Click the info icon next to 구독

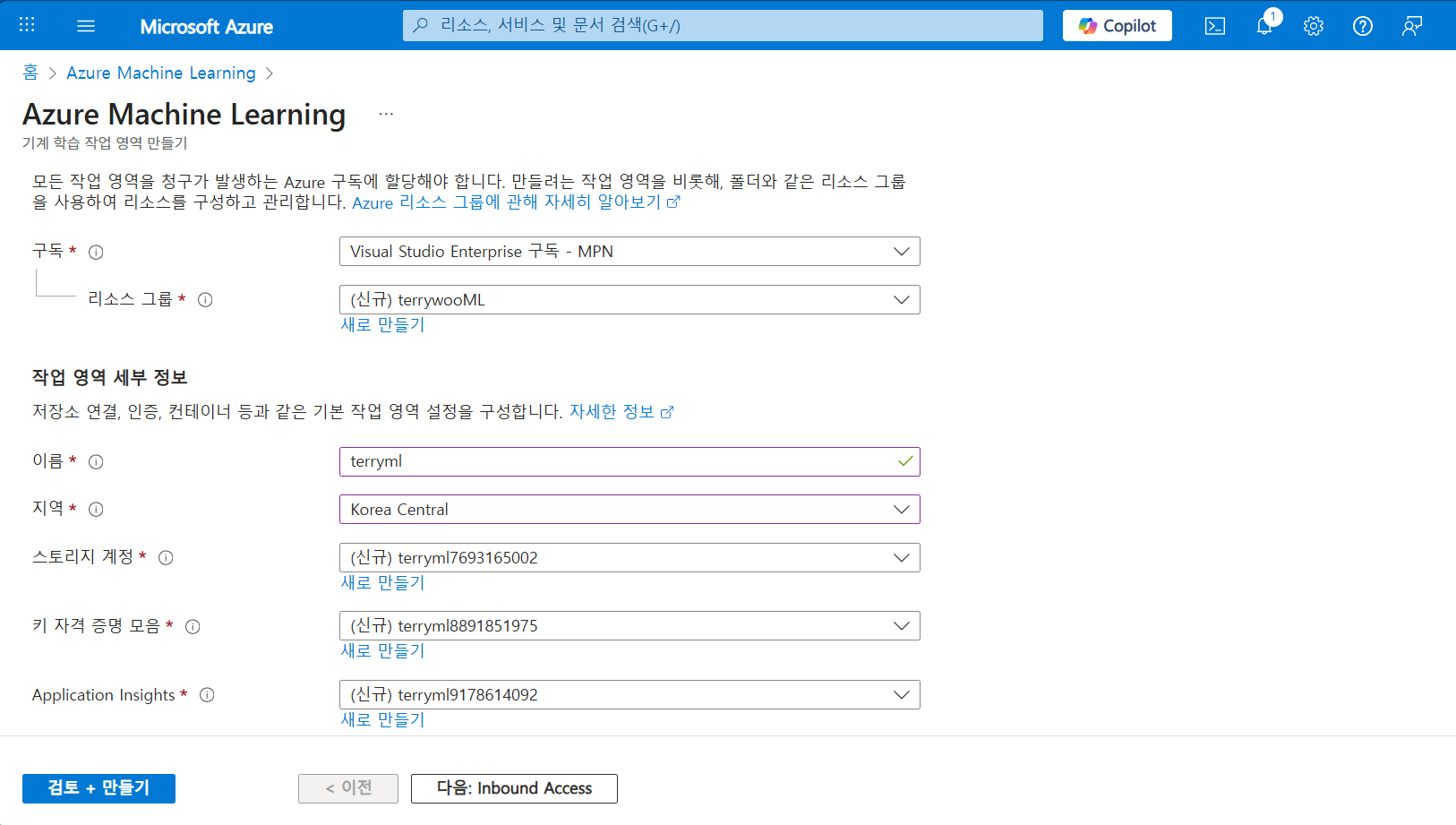coord(96,252)
